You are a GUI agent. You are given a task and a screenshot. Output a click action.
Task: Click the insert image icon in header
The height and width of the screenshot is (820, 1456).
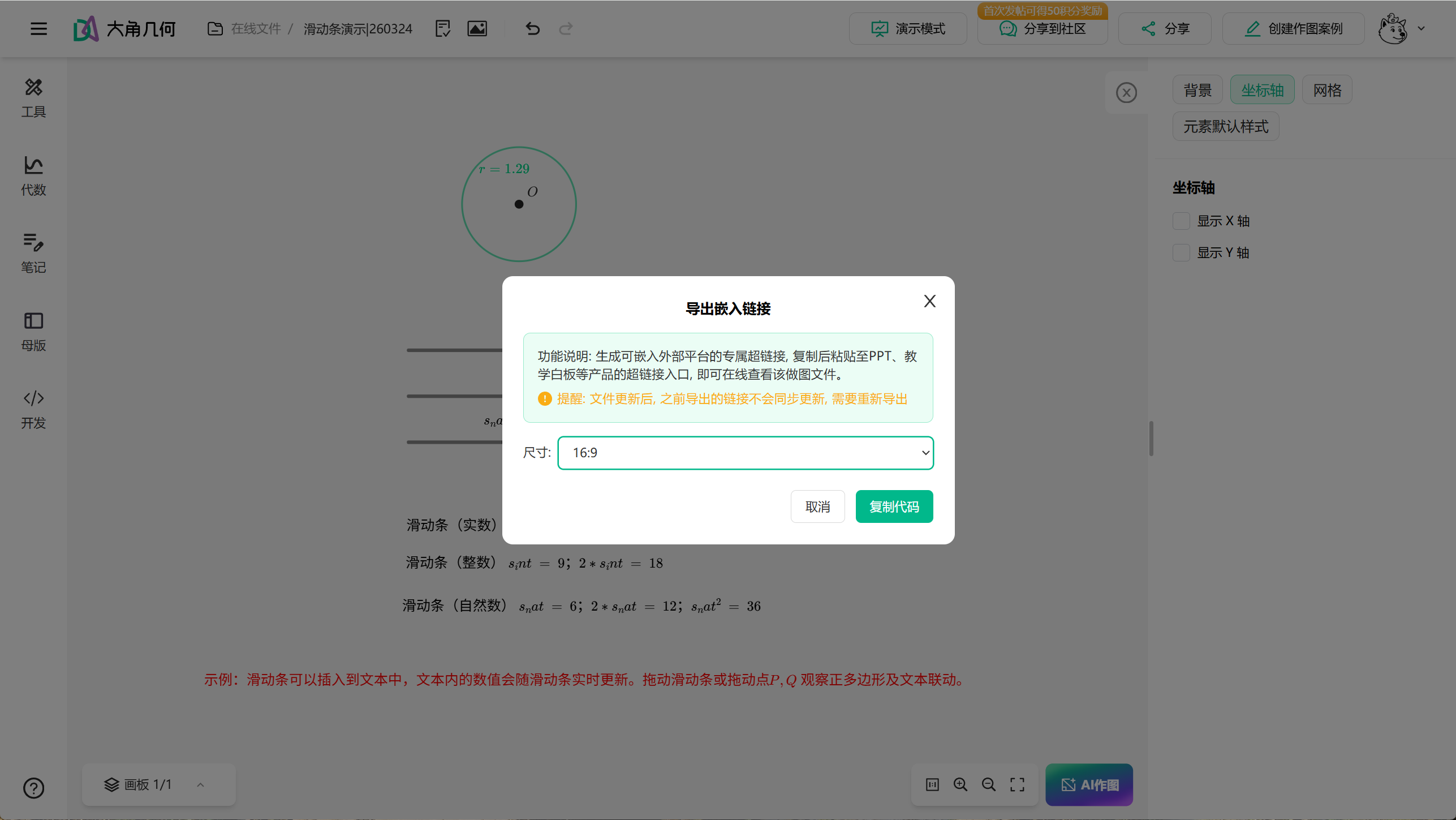(477, 28)
